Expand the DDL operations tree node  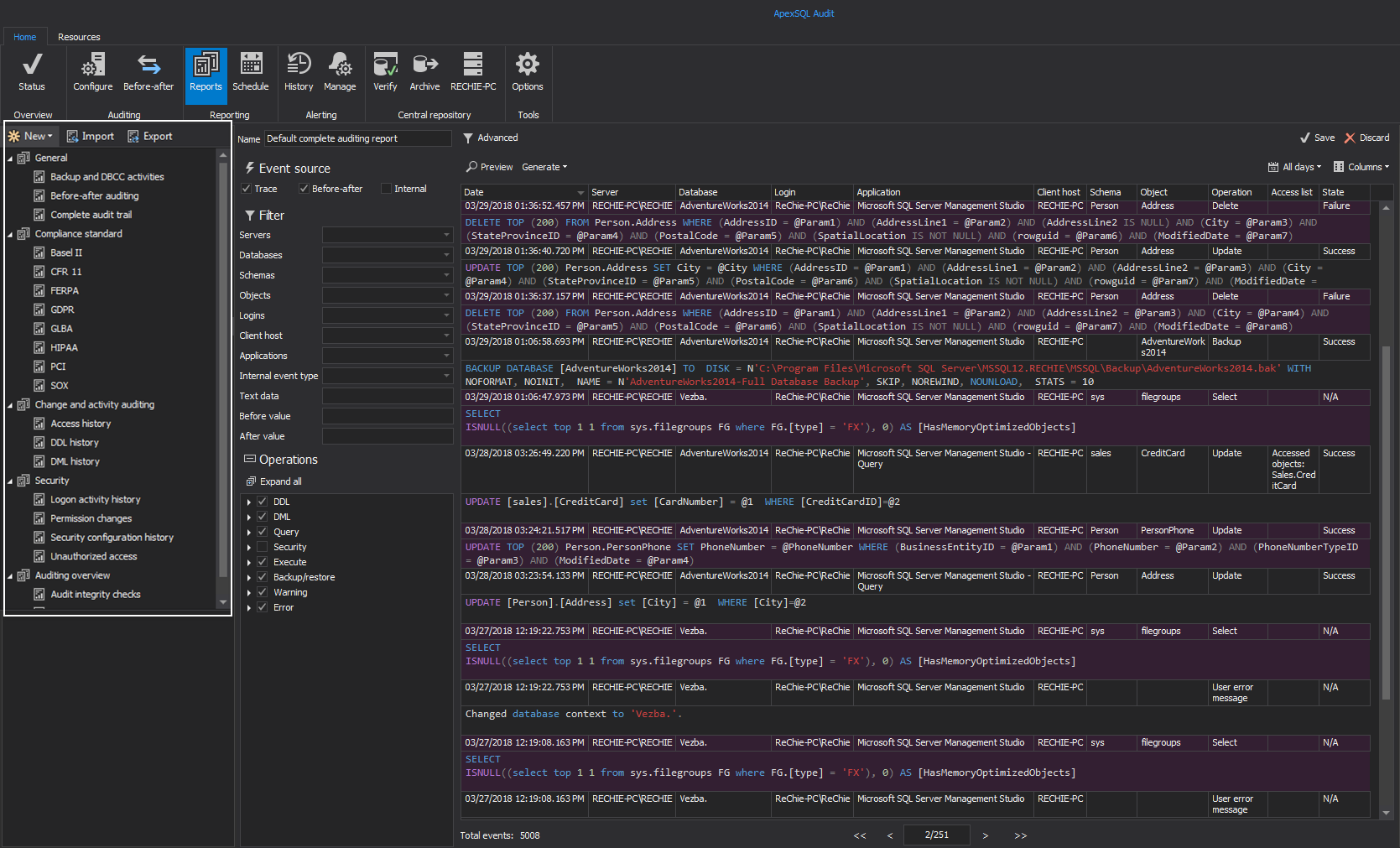coord(249,502)
